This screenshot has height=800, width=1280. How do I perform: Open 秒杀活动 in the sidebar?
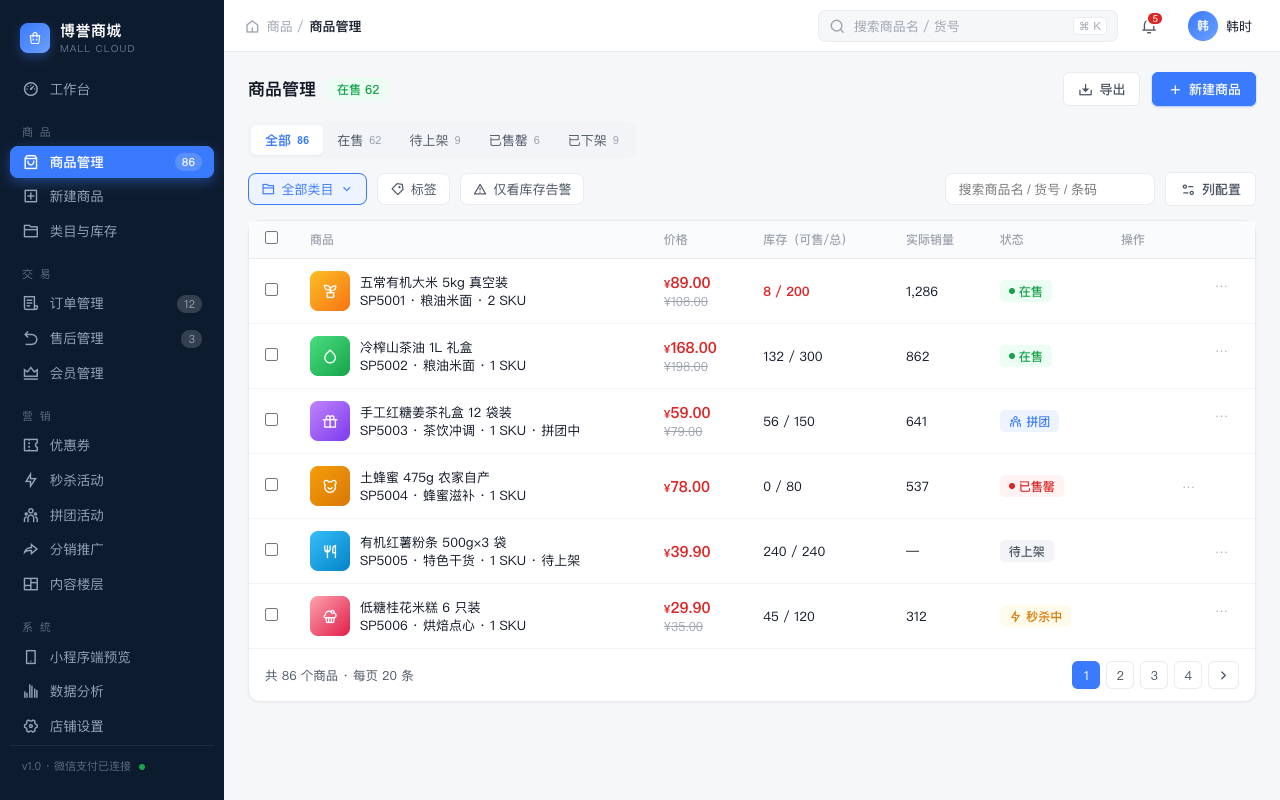[112, 480]
